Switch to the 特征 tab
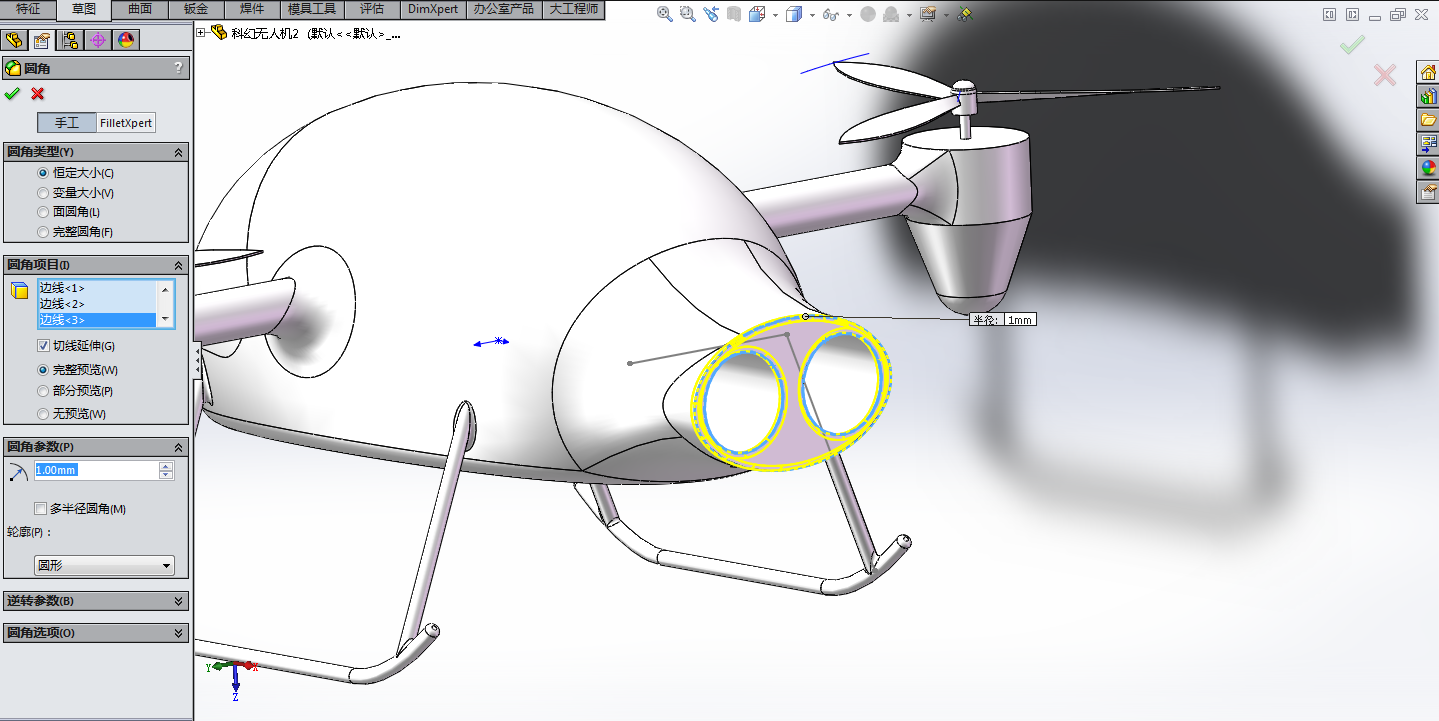 pos(28,9)
